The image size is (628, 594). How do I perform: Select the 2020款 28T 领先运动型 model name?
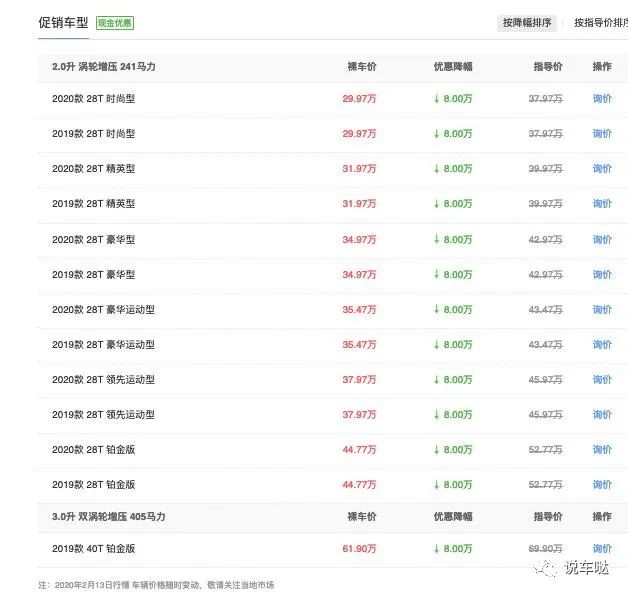103,379
